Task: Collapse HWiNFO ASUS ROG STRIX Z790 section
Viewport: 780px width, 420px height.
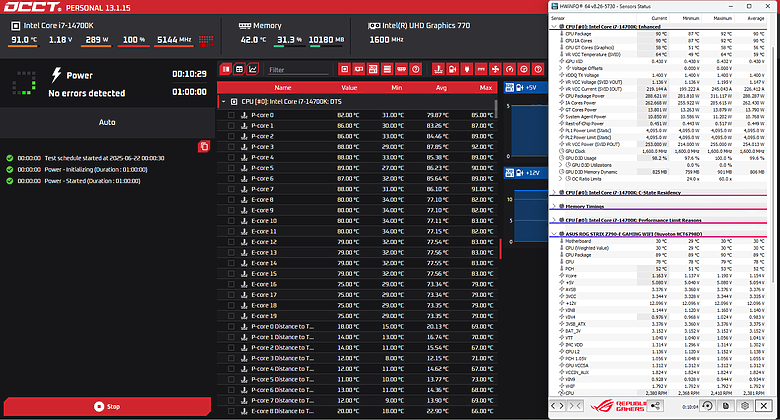Action: pos(554,233)
